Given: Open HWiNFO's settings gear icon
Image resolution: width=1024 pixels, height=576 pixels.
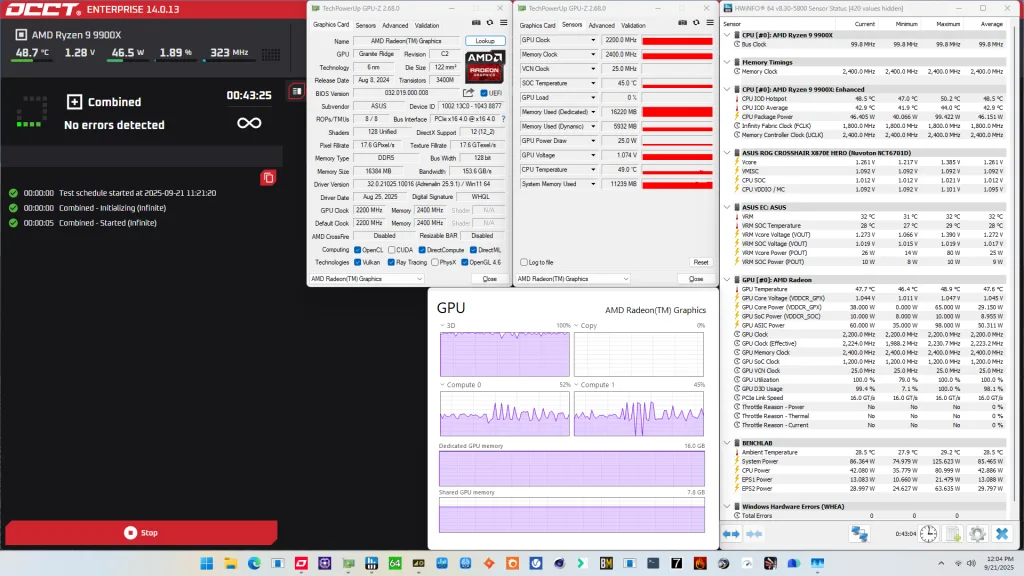Looking at the screenshot, I should pyautogui.click(x=978, y=534).
